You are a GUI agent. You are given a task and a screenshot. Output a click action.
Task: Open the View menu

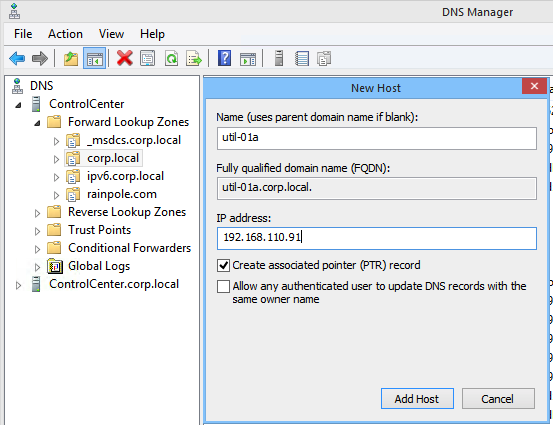click(111, 34)
